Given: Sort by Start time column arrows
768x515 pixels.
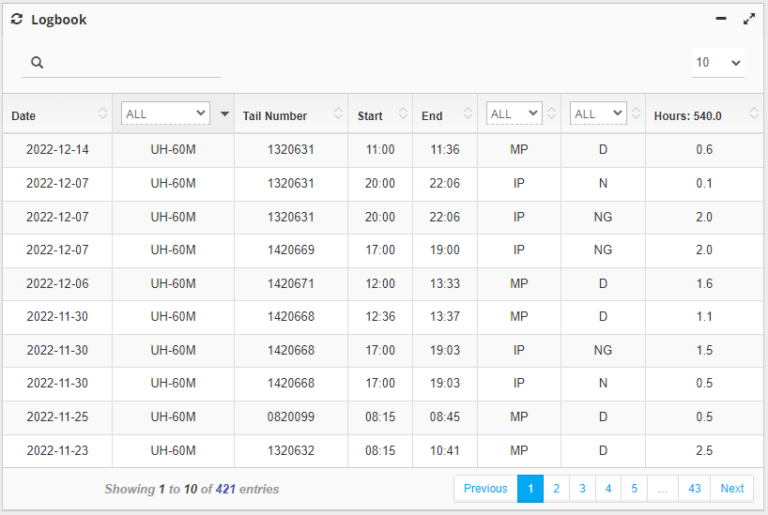Looking at the screenshot, I should coord(402,115).
